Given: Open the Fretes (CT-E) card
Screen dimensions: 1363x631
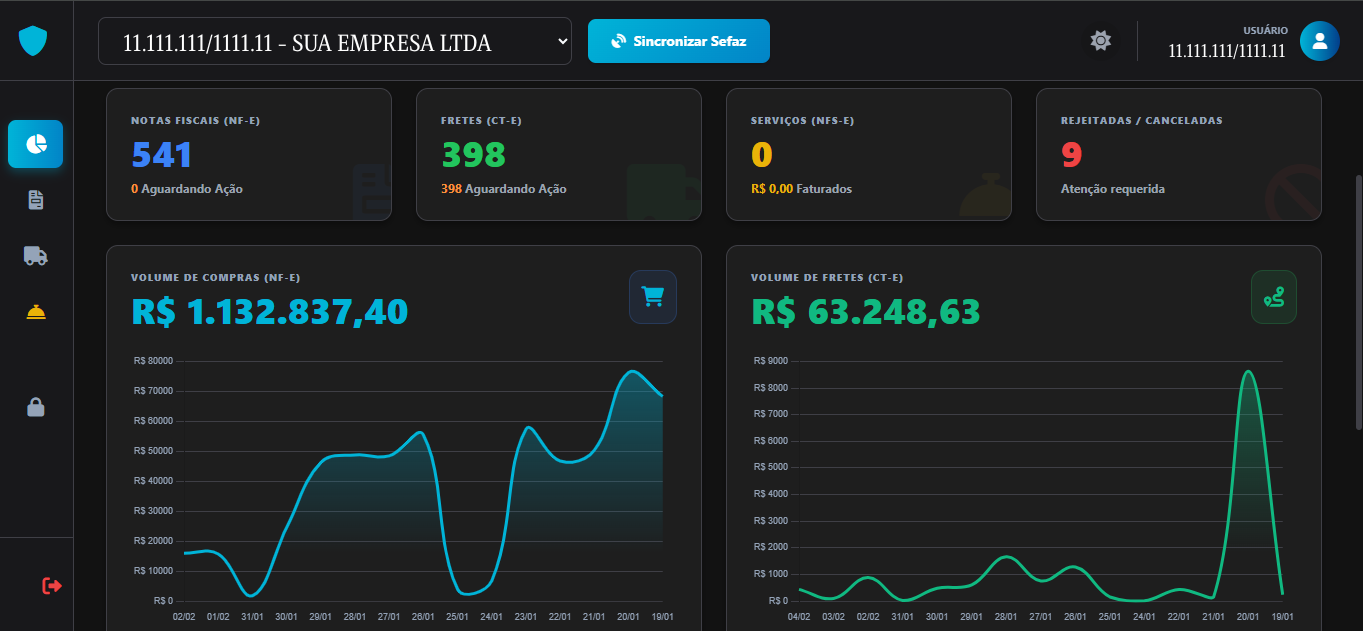Looking at the screenshot, I should coord(559,154).
